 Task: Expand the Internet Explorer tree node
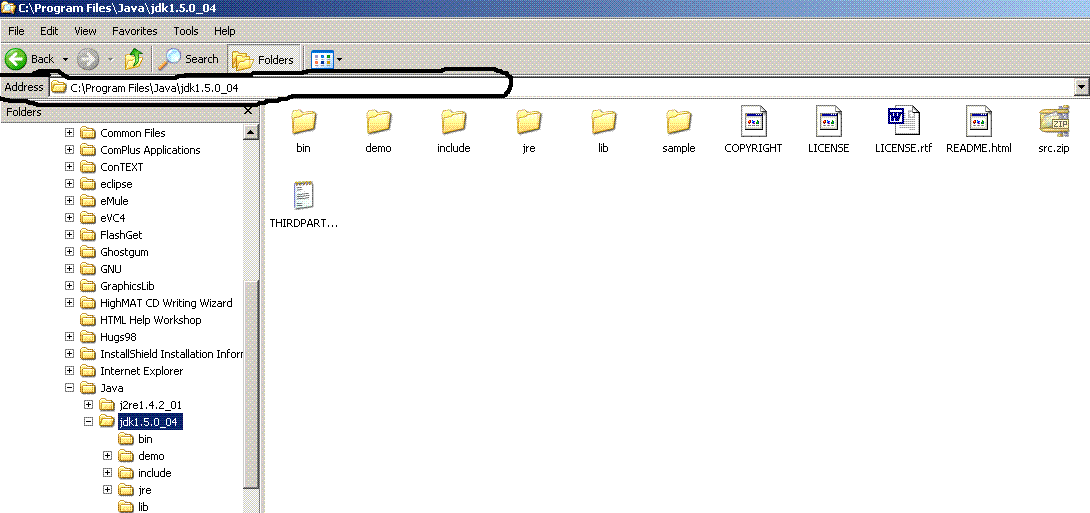70,371
